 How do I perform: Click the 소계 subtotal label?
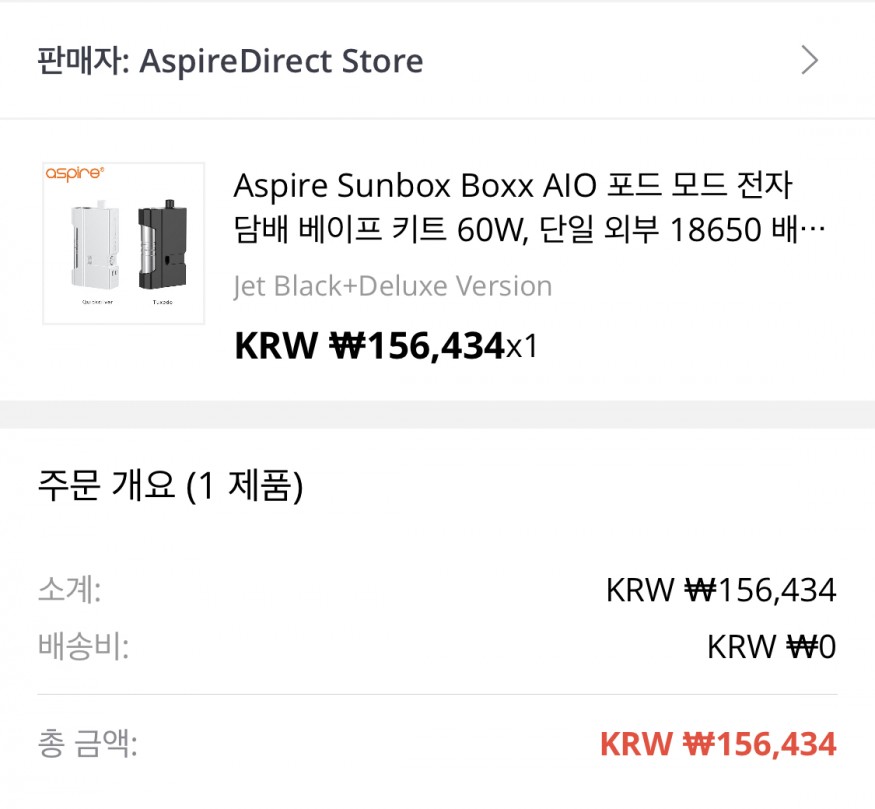69,590
